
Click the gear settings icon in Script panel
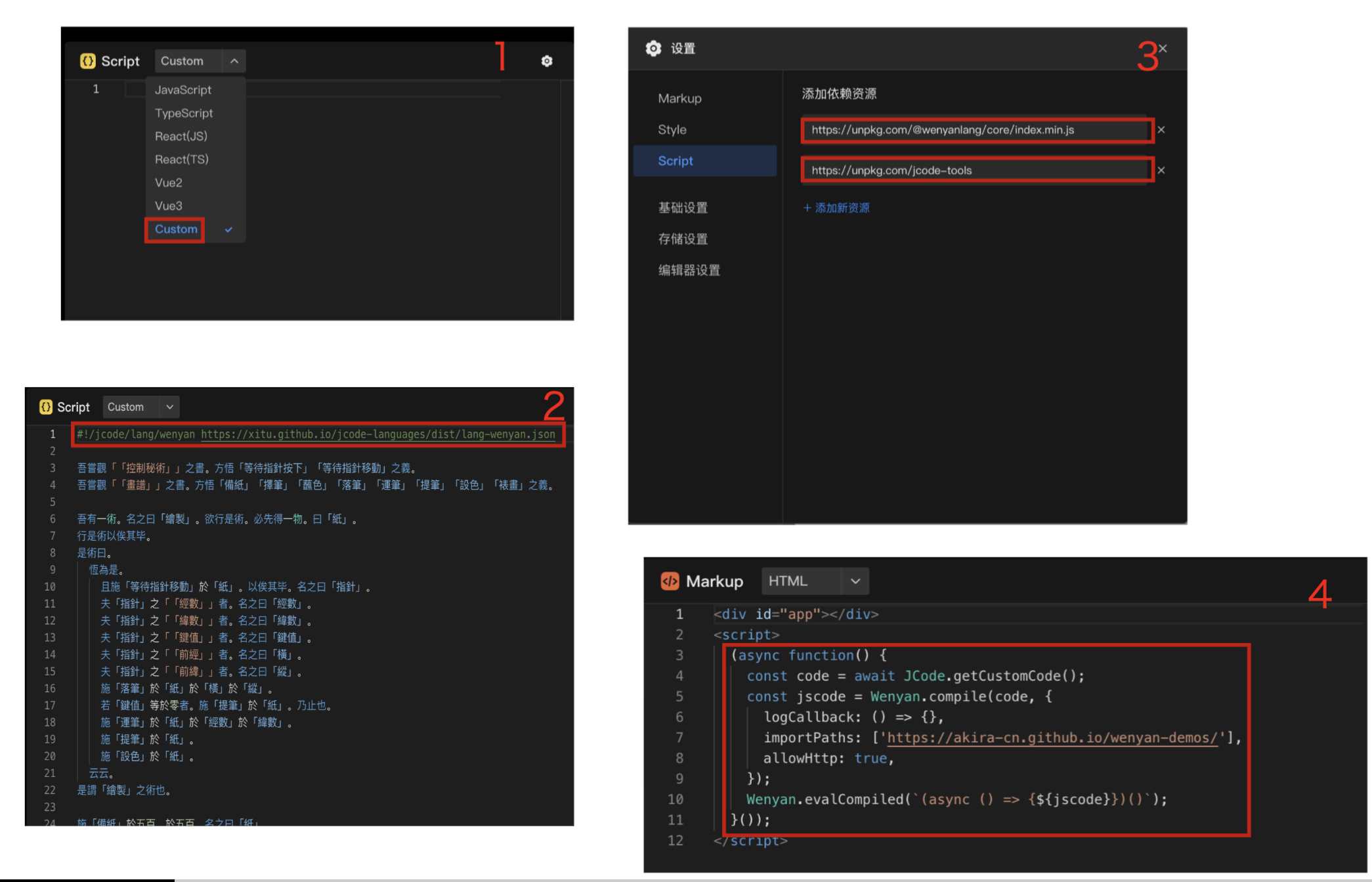coord(547,61)
